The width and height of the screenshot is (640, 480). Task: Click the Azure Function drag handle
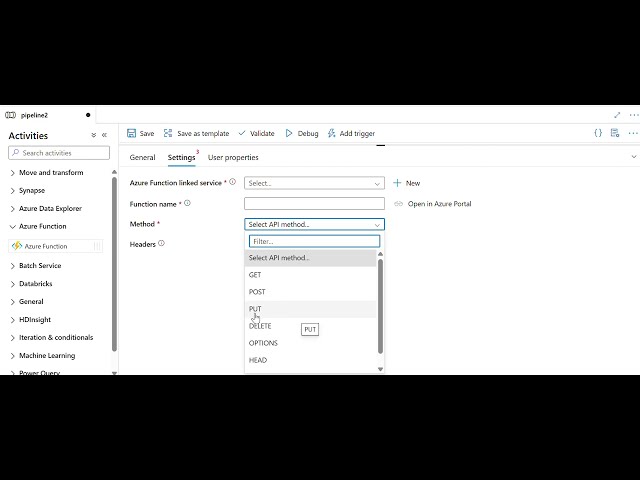(97, 246)
